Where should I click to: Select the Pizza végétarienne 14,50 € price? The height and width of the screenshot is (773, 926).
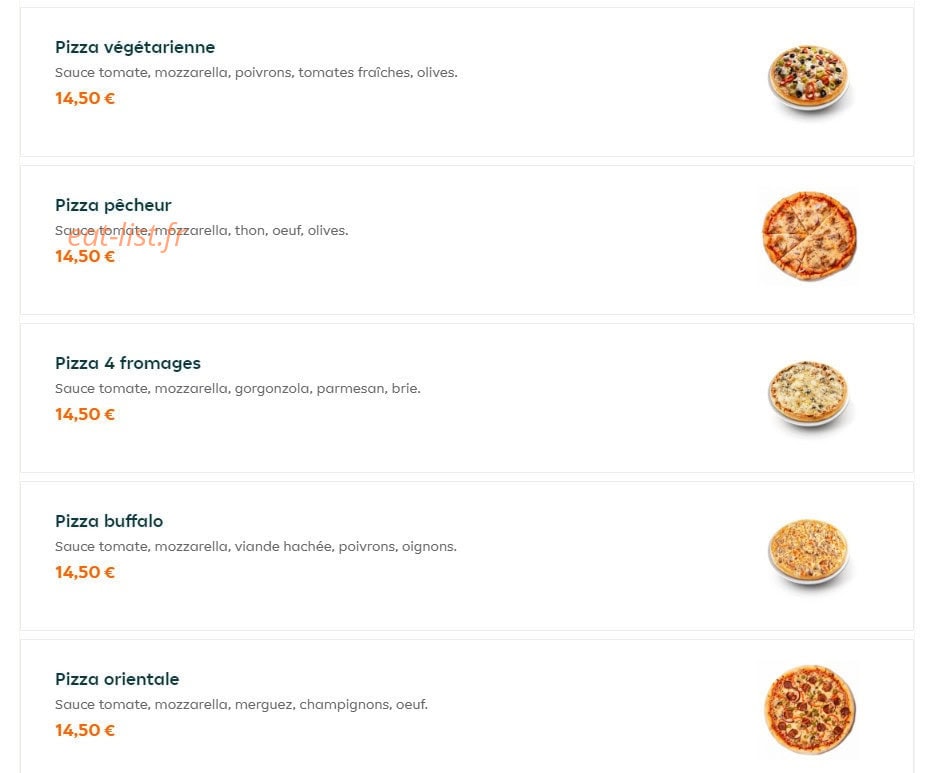coord(85,98)
